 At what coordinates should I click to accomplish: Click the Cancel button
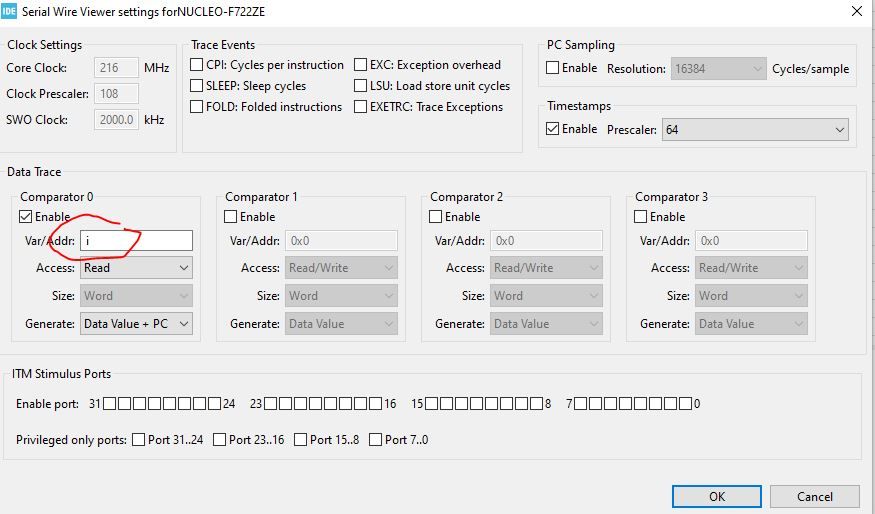coord(814,496)
